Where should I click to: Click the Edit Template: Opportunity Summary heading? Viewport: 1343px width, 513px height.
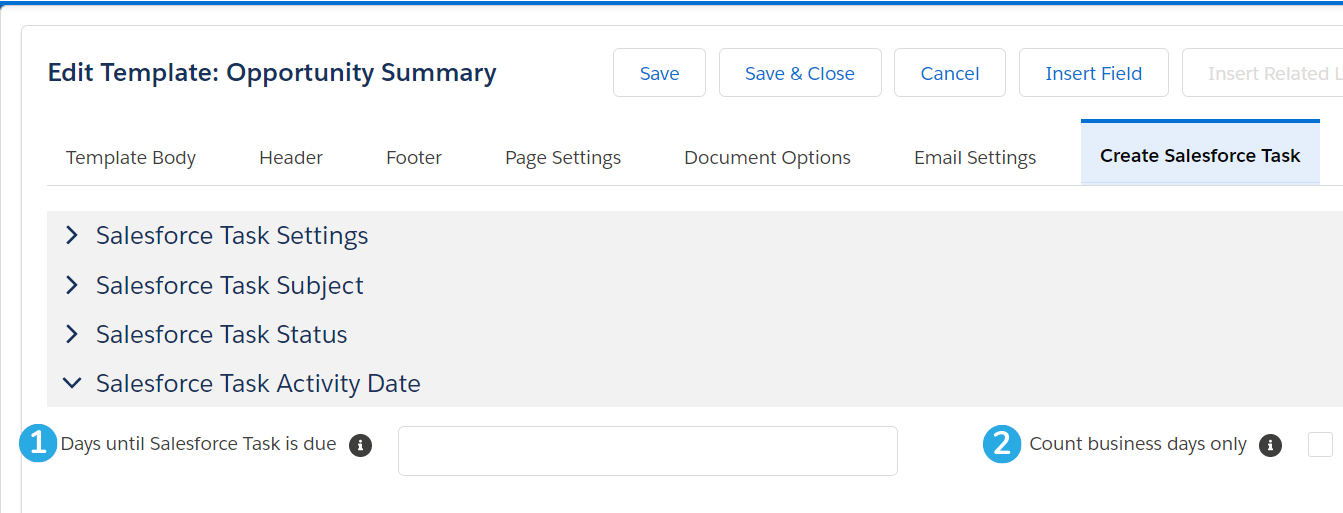pyautogui.click(x=272, y=73)
